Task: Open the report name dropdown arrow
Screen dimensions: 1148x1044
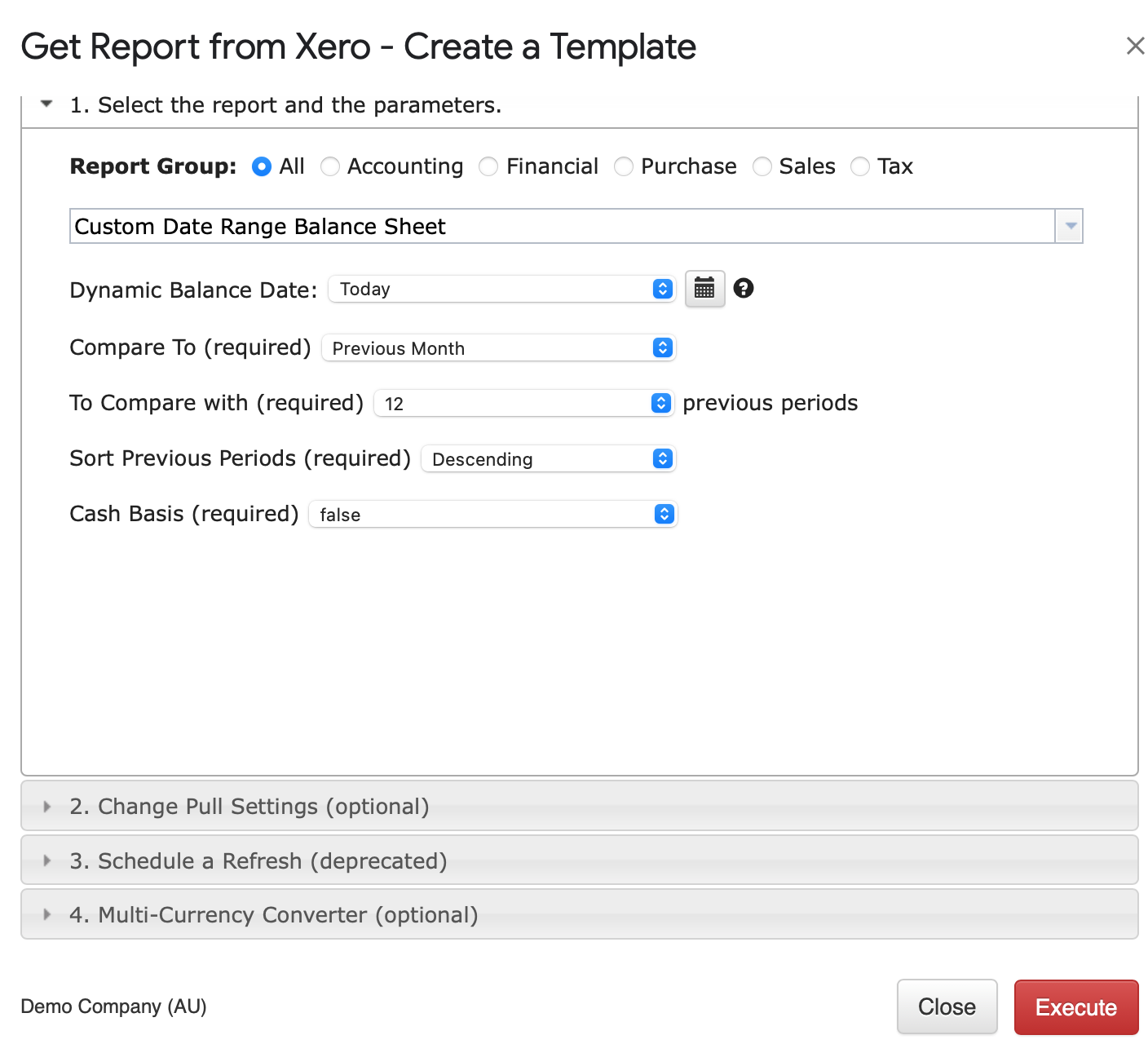Action: (x=1070, y=226)
